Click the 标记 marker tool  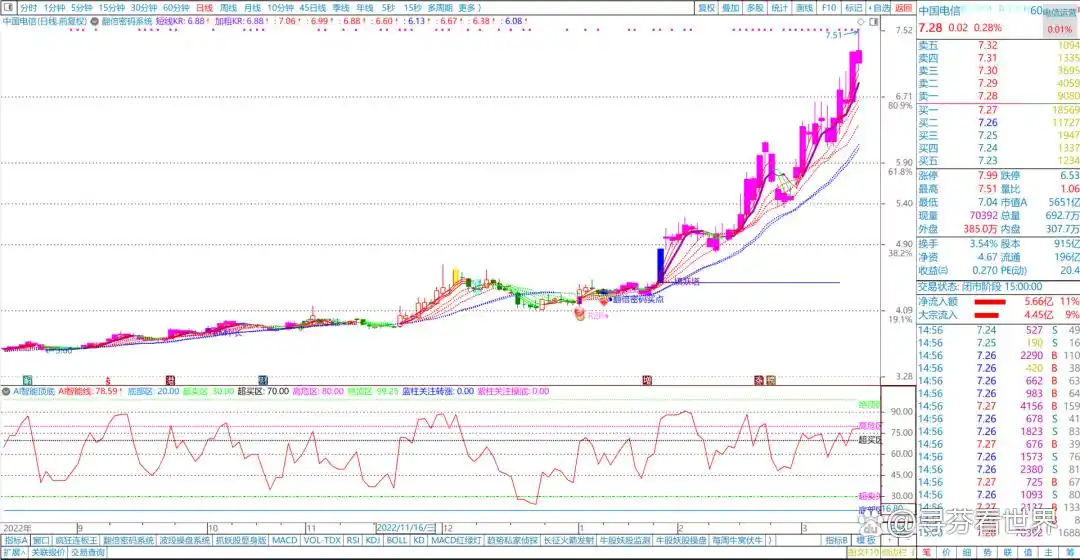point(853,7)
